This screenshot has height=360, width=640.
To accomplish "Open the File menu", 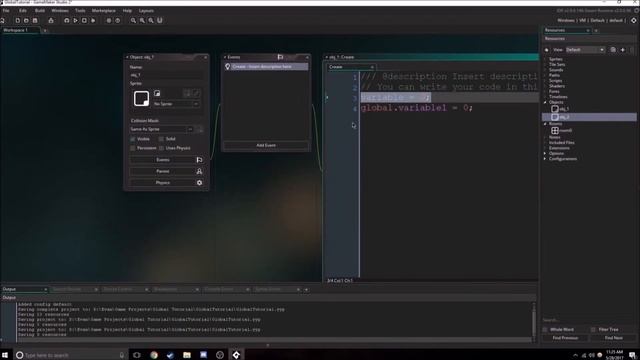I will pos(6,11).
